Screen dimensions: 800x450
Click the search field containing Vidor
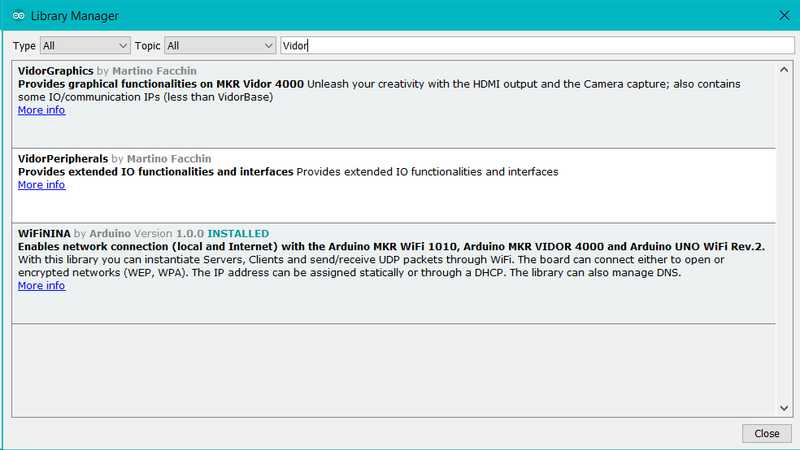coord(535,46)
